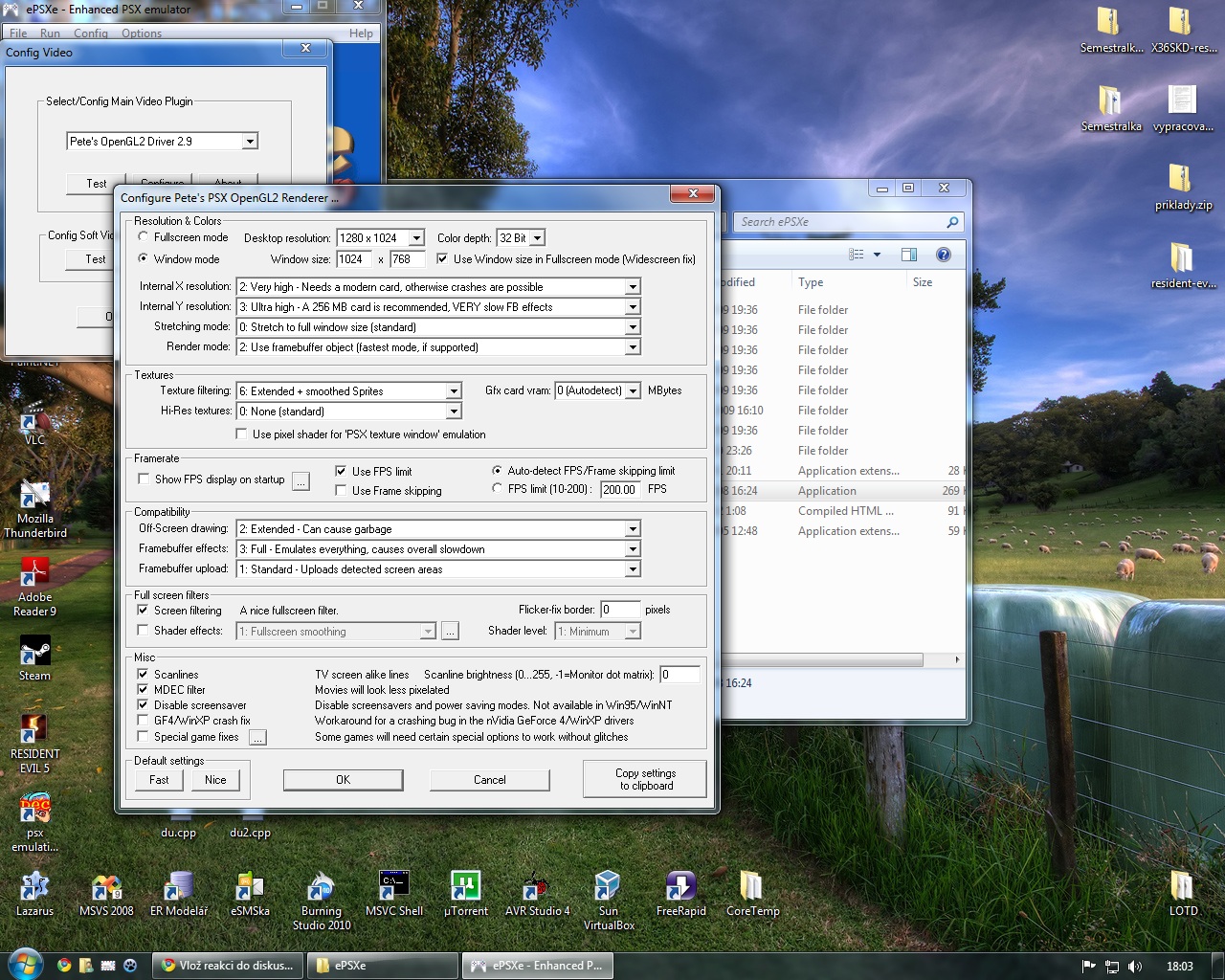Image resolution: width=1225 pixels, height=980 pixels.
Task: Enable pixel shader for PSX texture window
Action: click(x=241, y=434)
